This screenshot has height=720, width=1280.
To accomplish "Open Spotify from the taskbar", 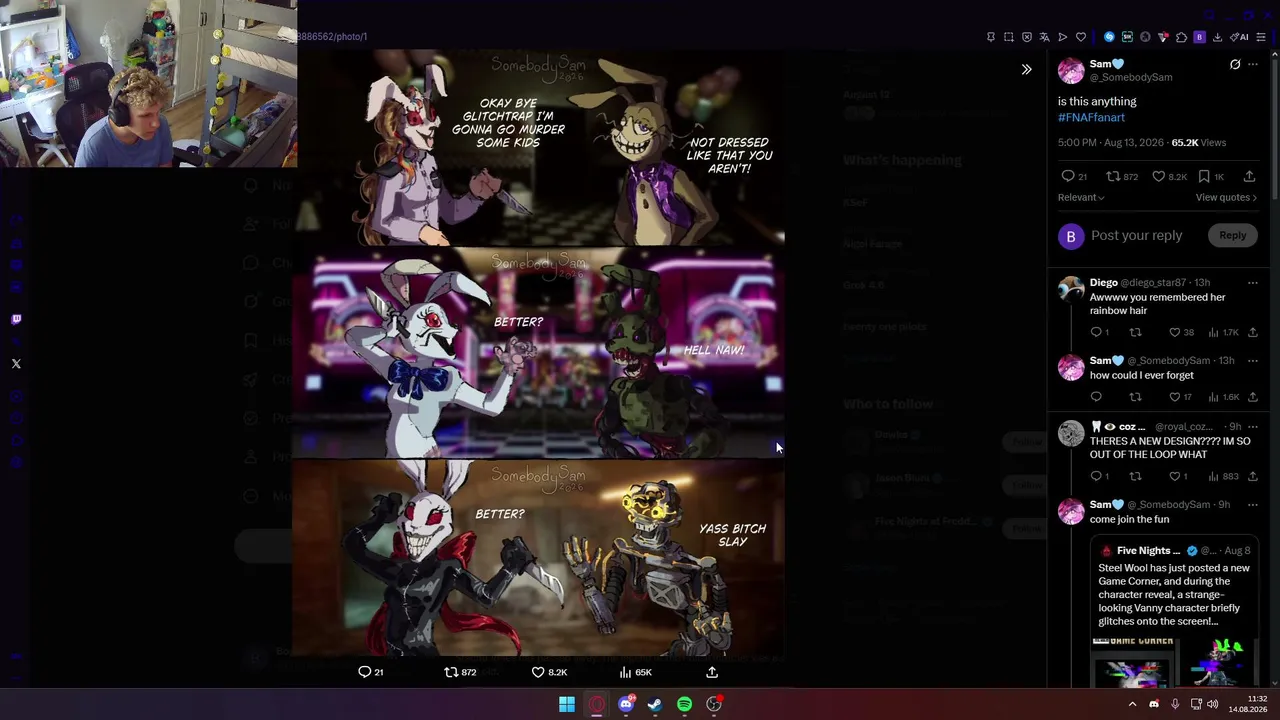I will pos(684,704).
